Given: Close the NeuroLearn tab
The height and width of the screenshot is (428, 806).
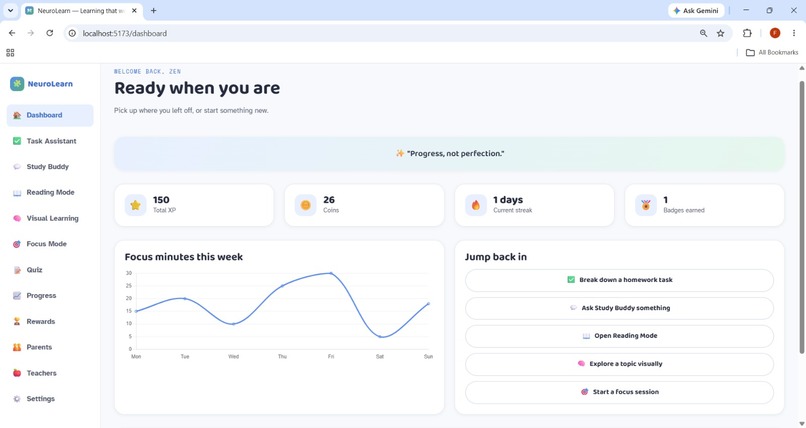Looking at the screenshot, I should pos(134,10).
